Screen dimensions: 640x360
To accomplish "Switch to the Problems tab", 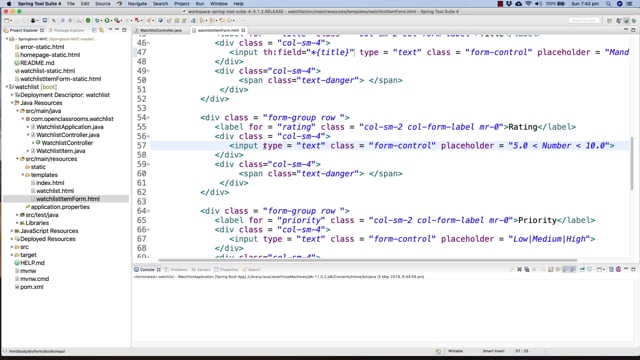I will [x=176, y=269].
